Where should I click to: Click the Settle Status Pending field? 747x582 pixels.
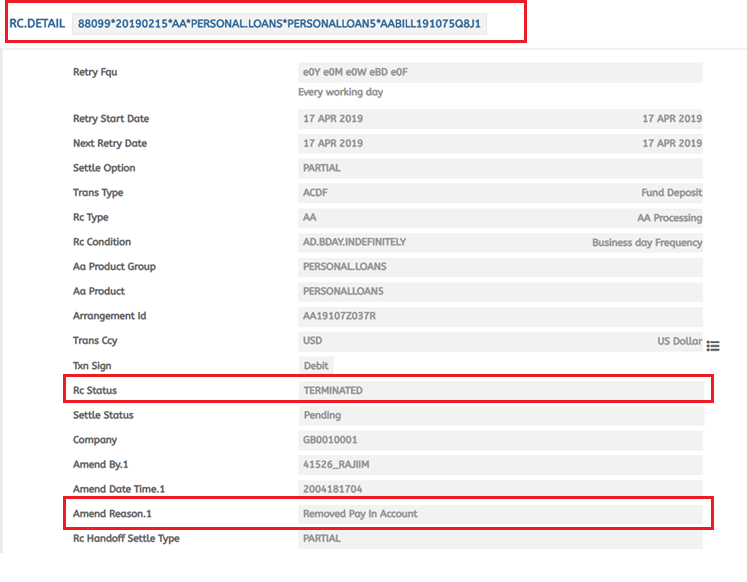[x=500, y=415]
